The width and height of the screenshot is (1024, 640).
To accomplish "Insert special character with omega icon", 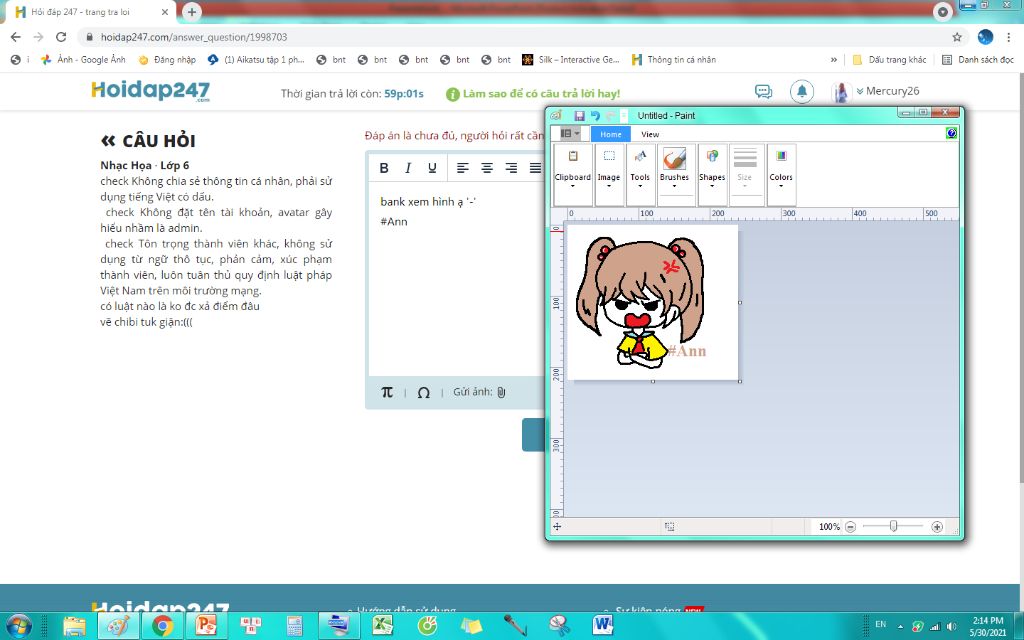I will 423,392.
